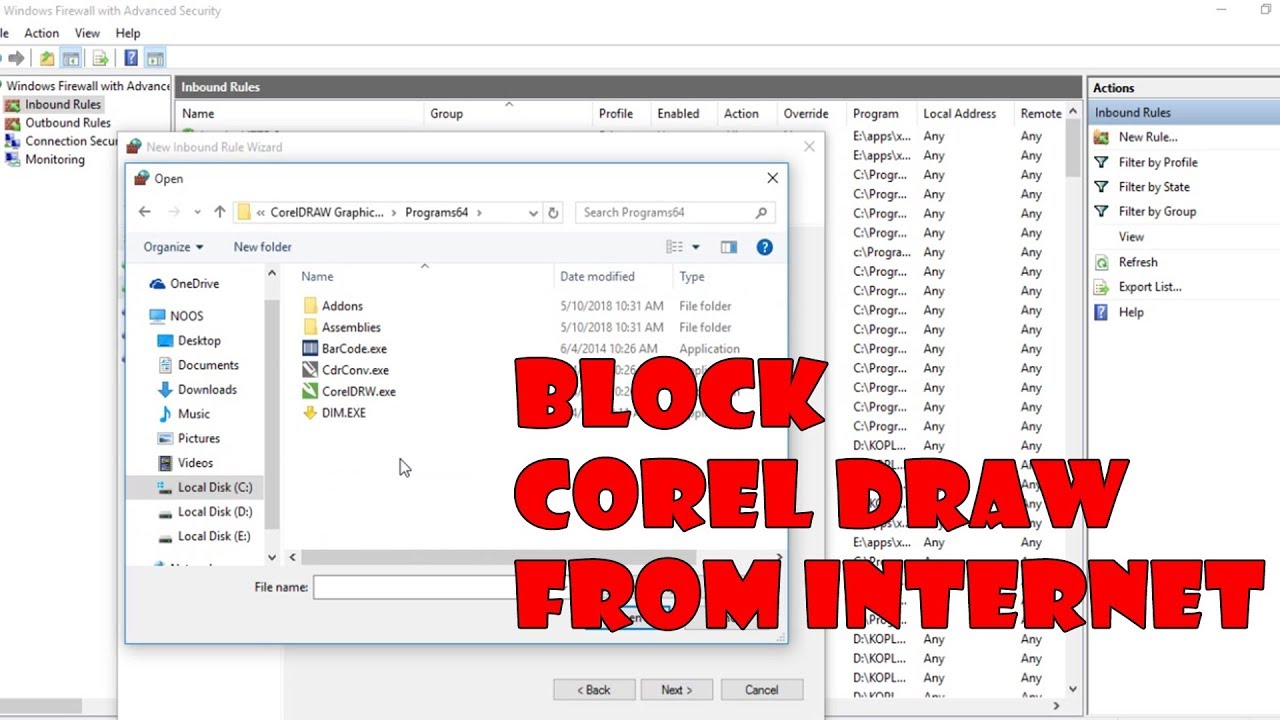1280x720 pixels.
Task: Go back in the Open dialog
Action: (145, 212)
